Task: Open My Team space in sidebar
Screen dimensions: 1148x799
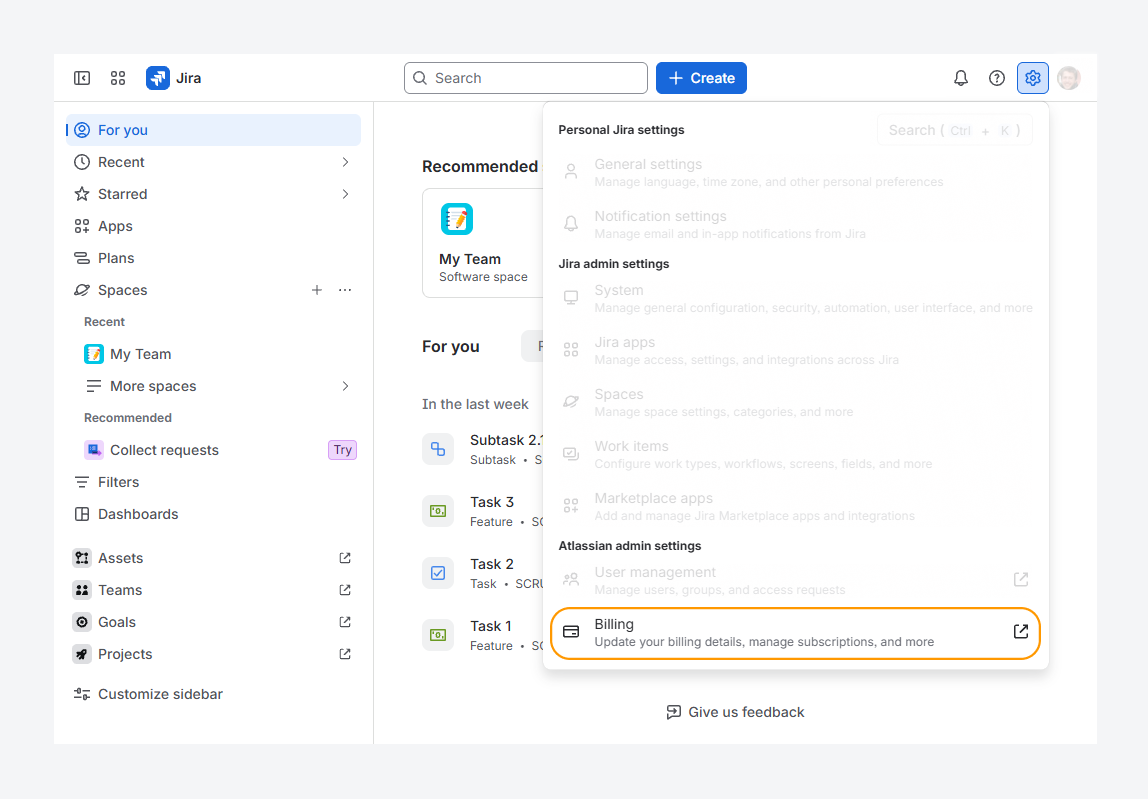Action: [213, 354]
